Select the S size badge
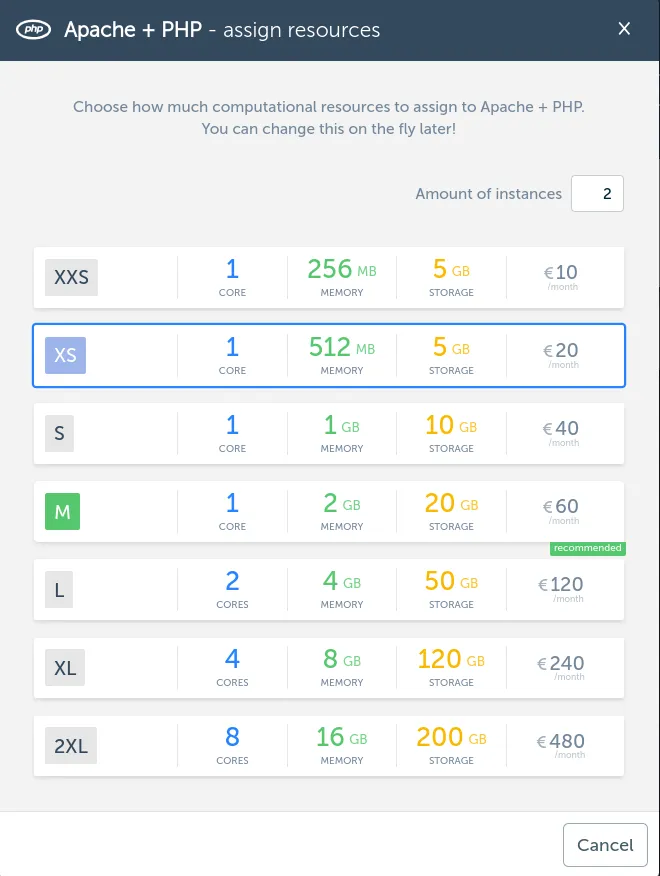The width and height of the screenshot is (660, 876). [60, 433]
